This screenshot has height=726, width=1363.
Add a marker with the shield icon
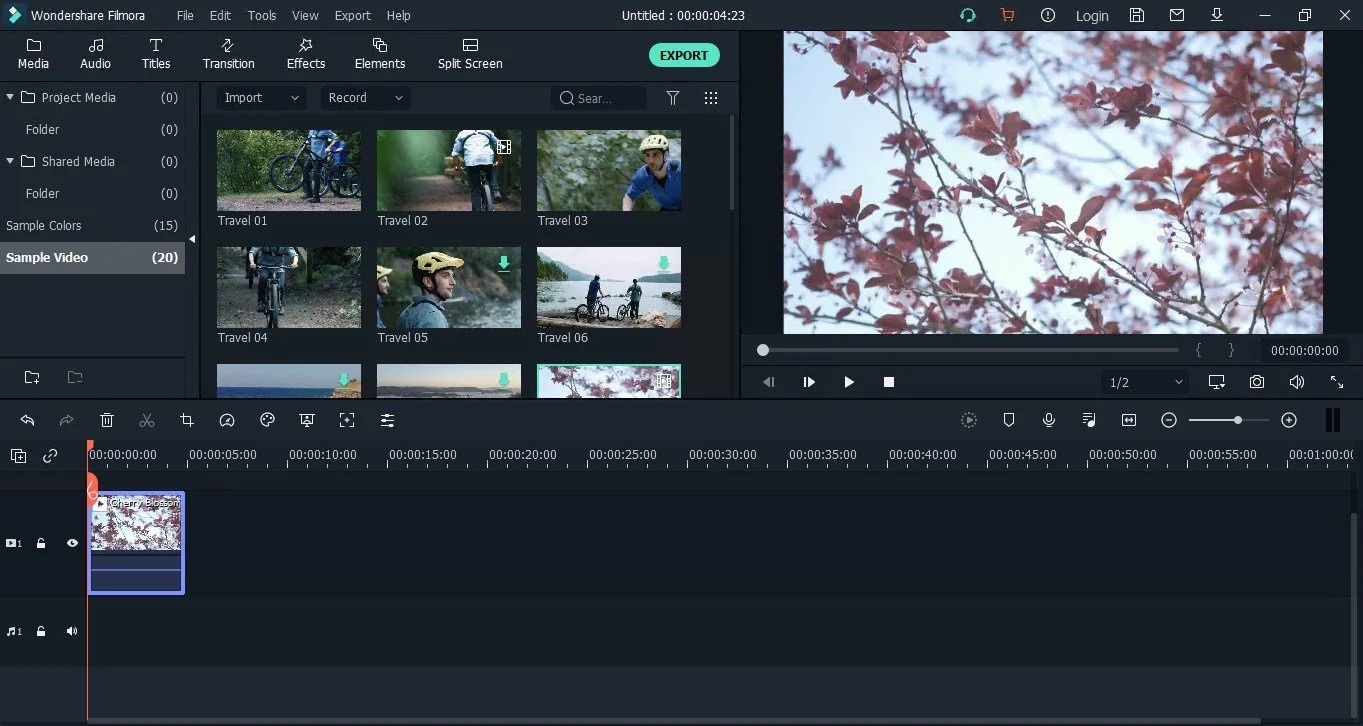tap(1009, 420)
